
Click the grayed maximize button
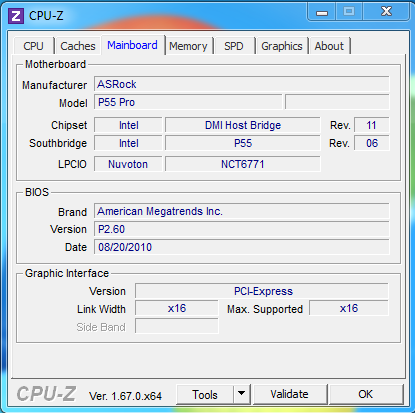click(349, 12)
